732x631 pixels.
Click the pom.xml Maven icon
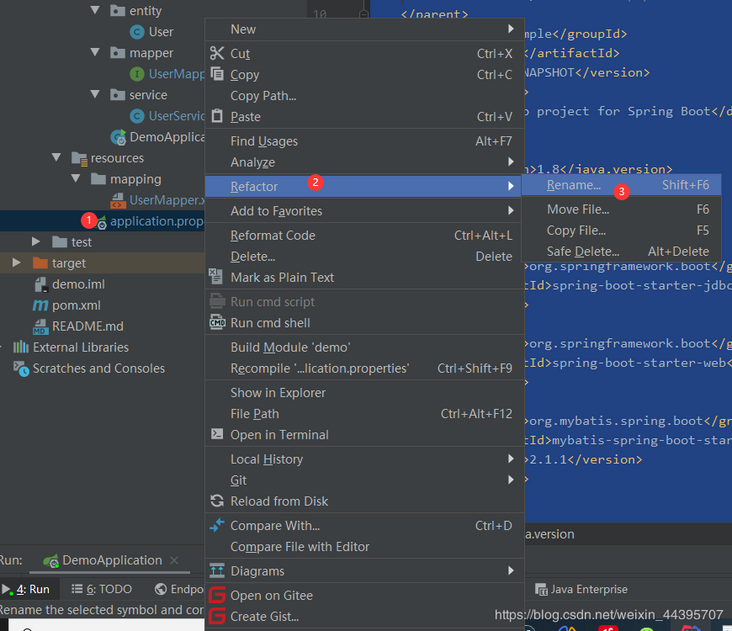[x=40, y=305]
